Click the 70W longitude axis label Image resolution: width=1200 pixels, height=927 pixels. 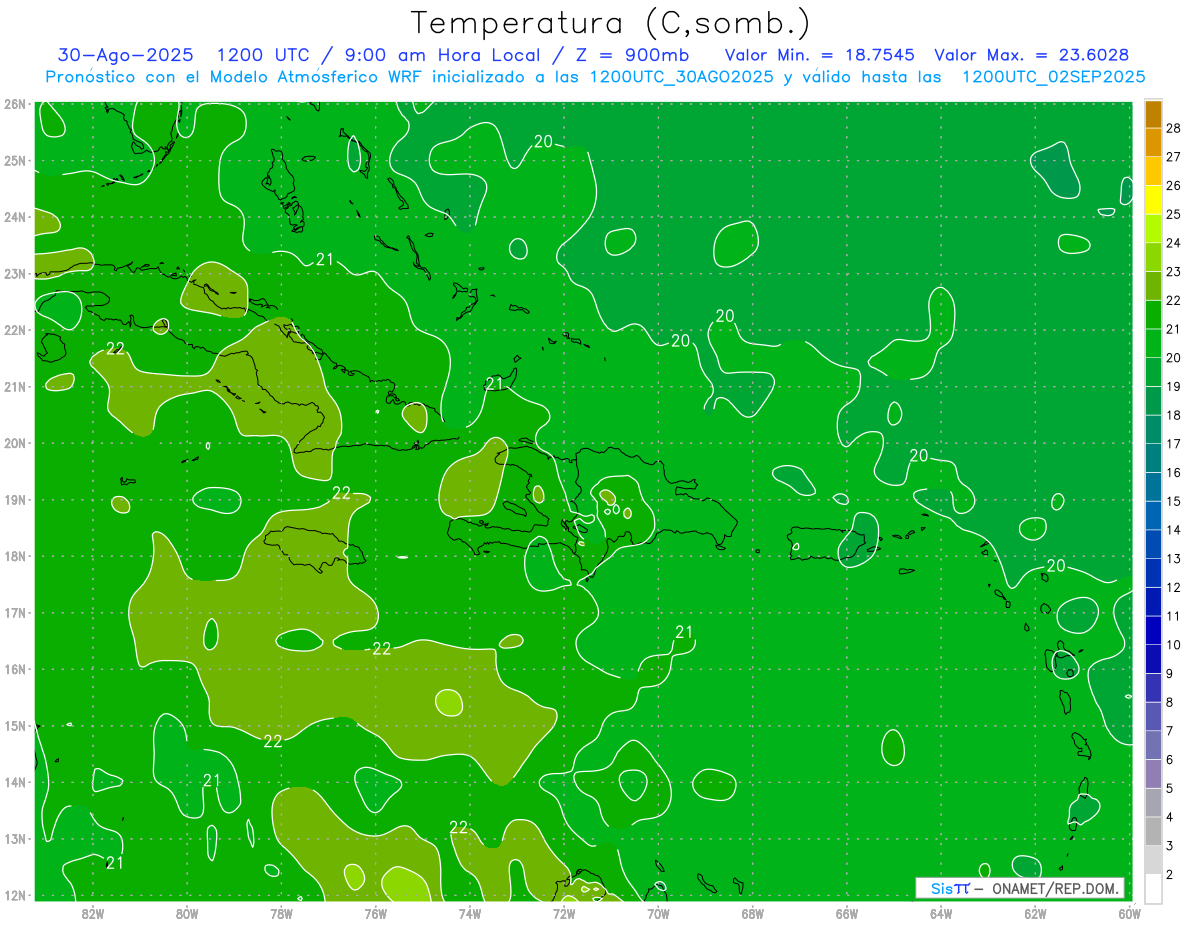click(658, 913)
